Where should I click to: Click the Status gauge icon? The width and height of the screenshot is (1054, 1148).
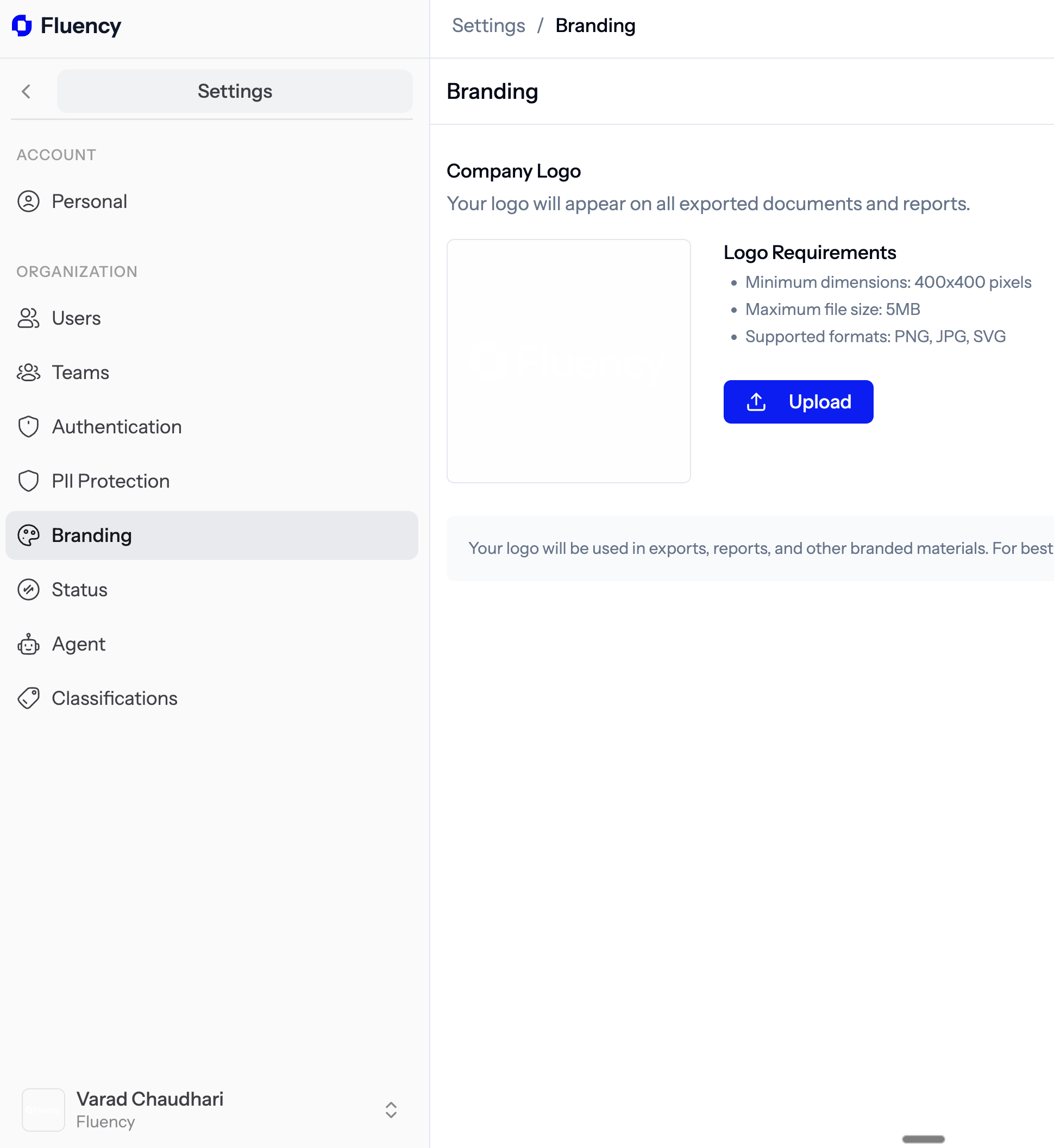point(28,589)
